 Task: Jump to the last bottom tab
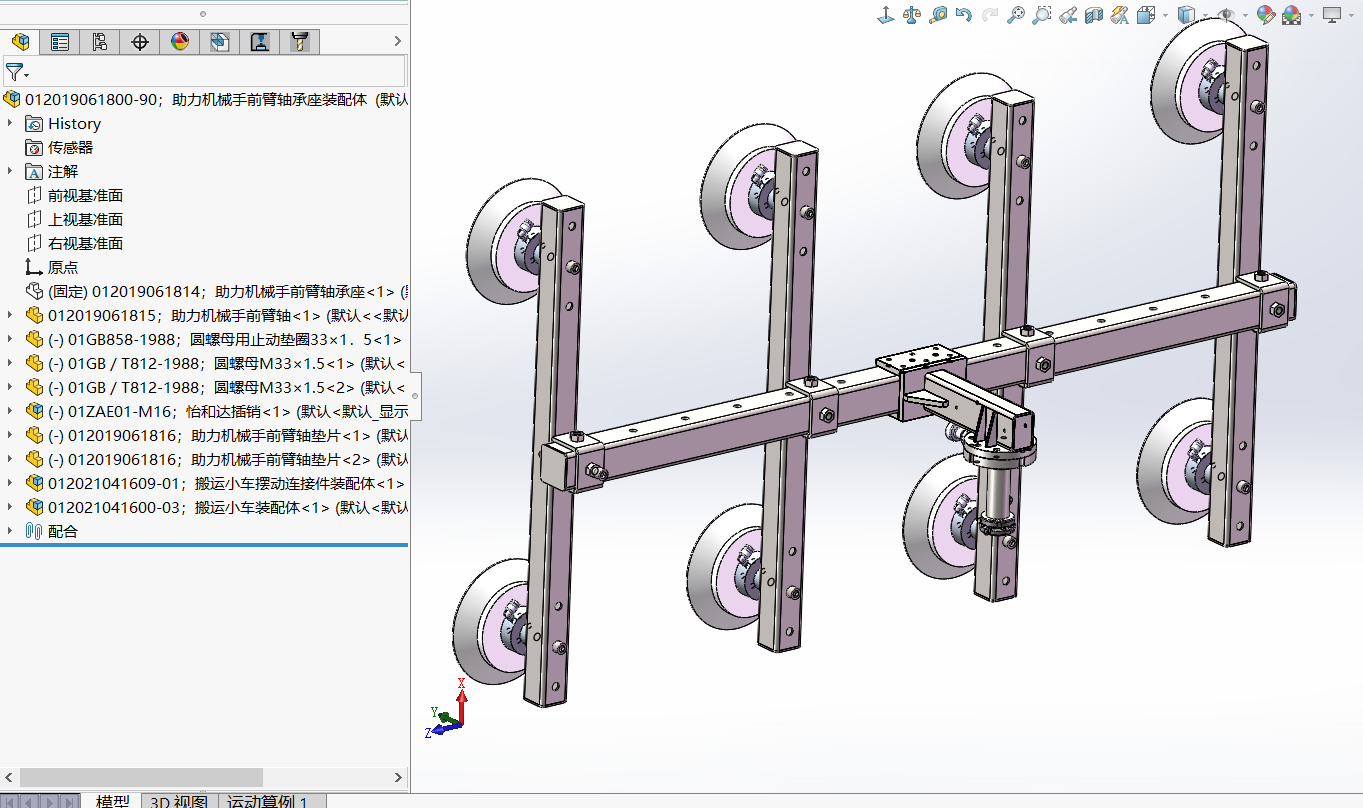71,801
